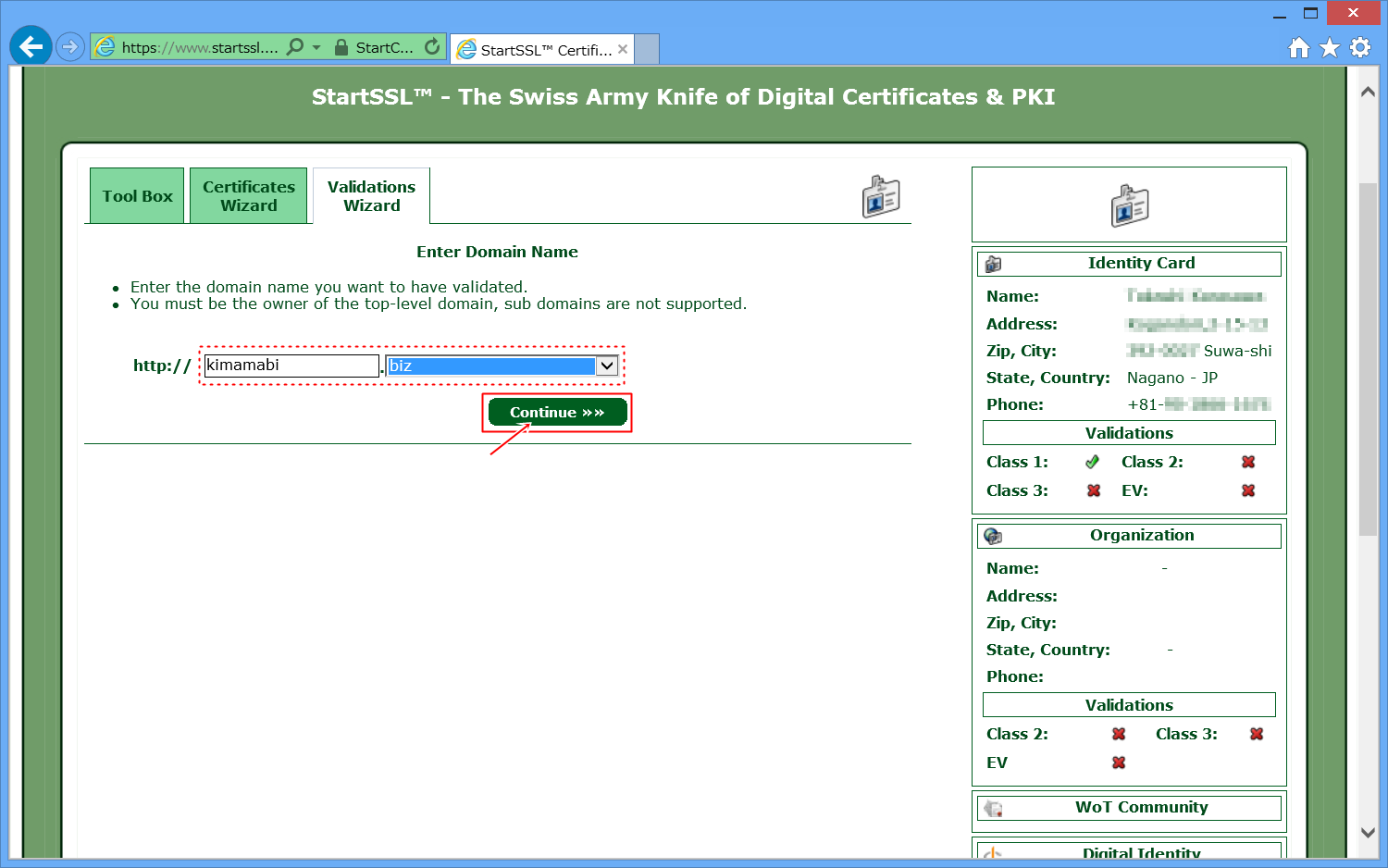Click the scroll down arrow on page scrollbar
Viewport: 1388px width, 868px height.
[x=1368, y=832]
